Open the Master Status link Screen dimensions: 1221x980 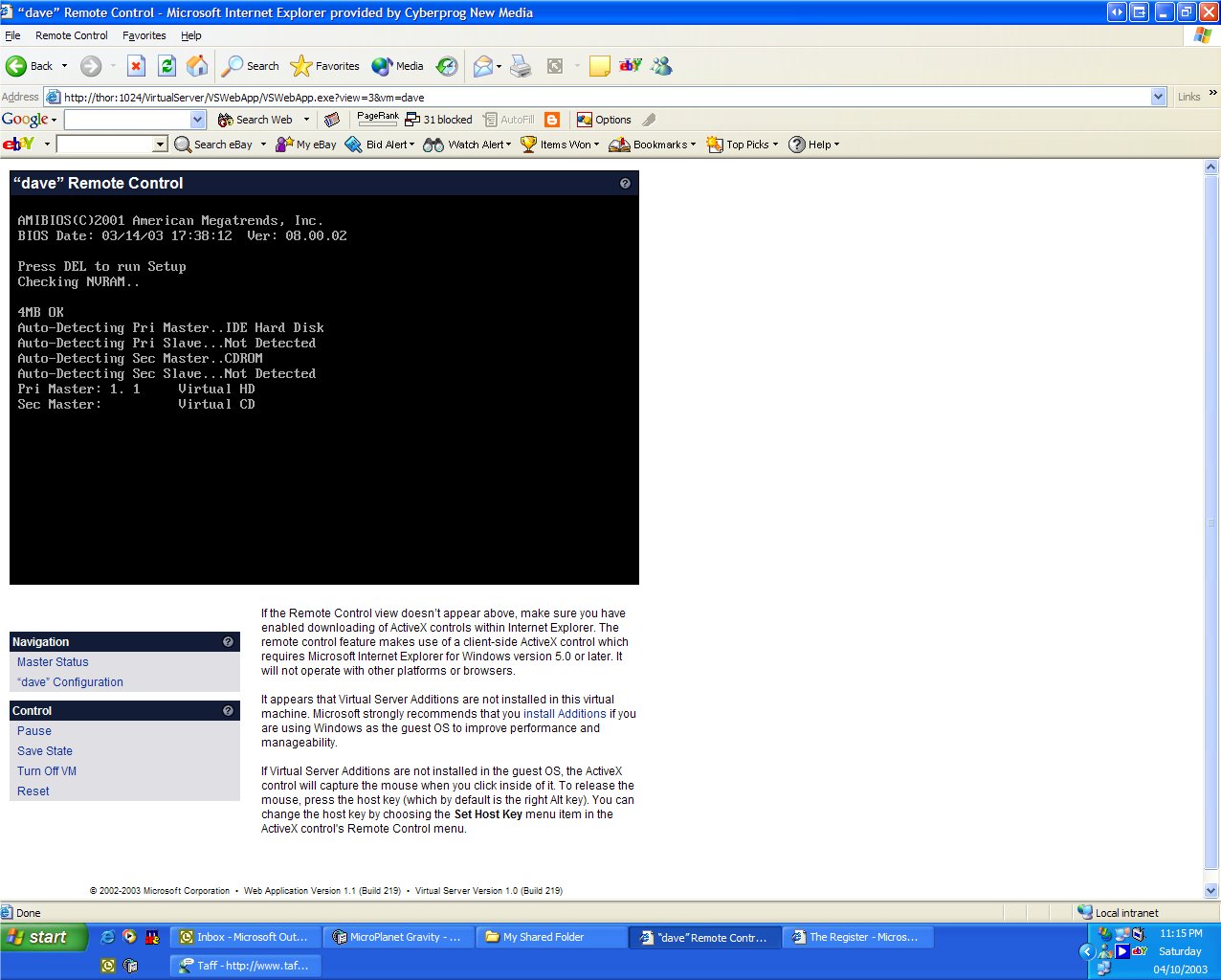point(53,662)
